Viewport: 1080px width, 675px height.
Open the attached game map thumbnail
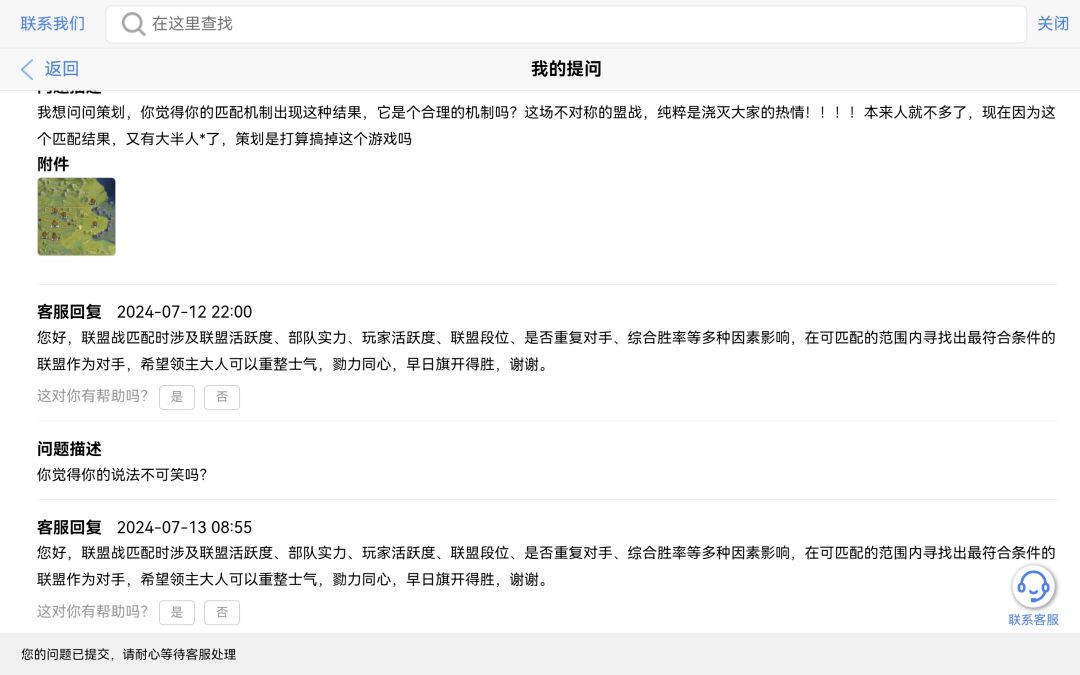(76, 216)
